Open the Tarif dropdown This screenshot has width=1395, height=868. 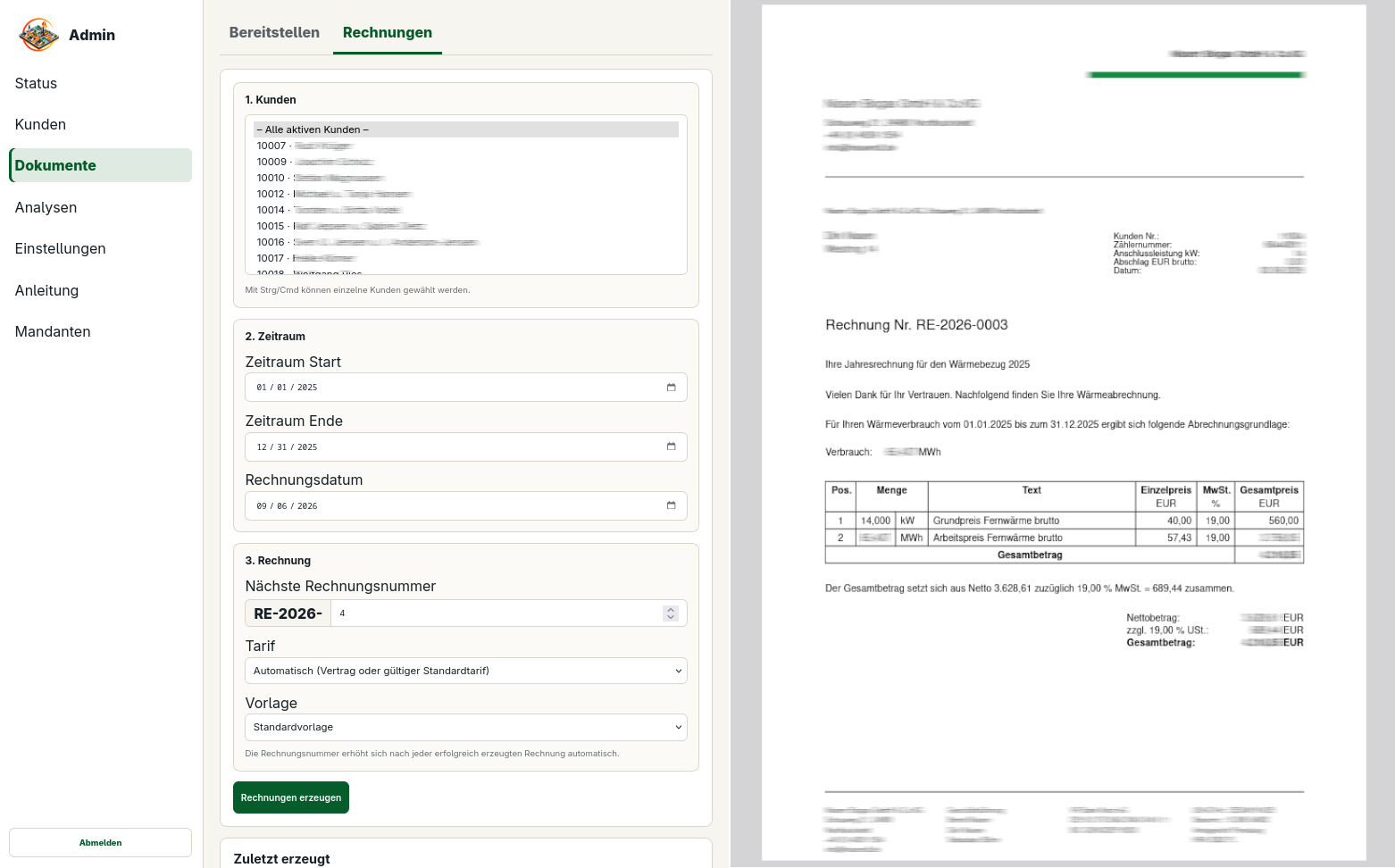[x=466, y=671]
